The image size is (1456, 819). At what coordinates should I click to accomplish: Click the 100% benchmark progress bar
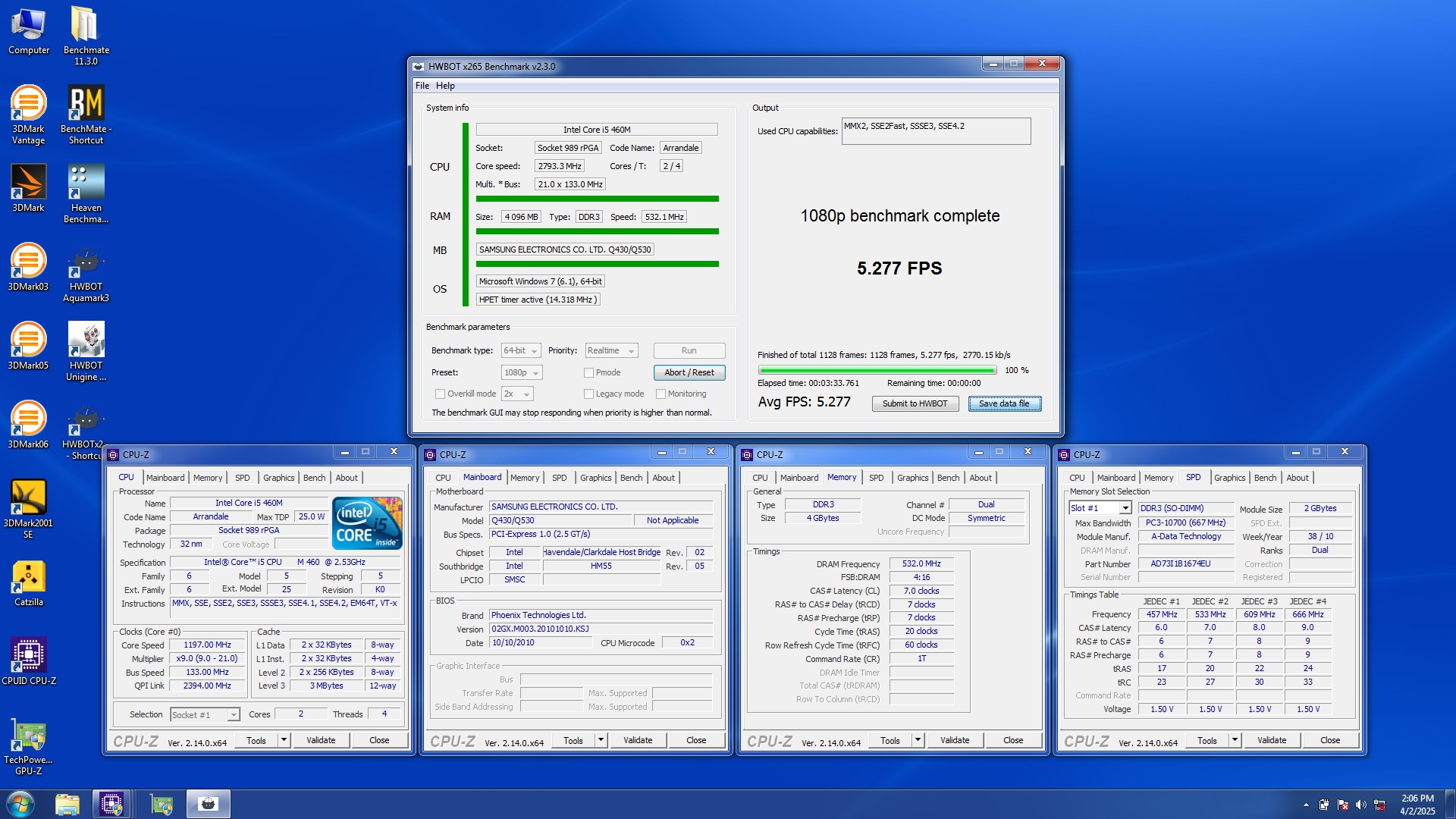coord(877,370)
